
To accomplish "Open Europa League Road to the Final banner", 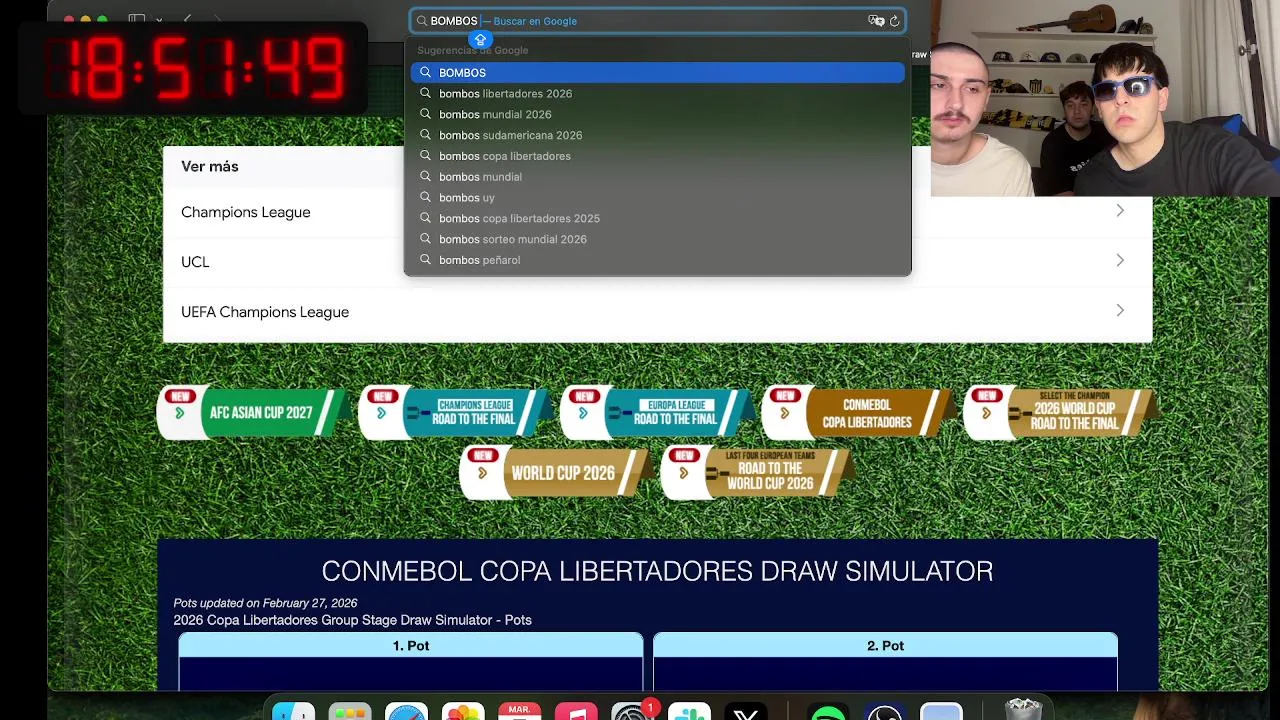I will [656, 412].
